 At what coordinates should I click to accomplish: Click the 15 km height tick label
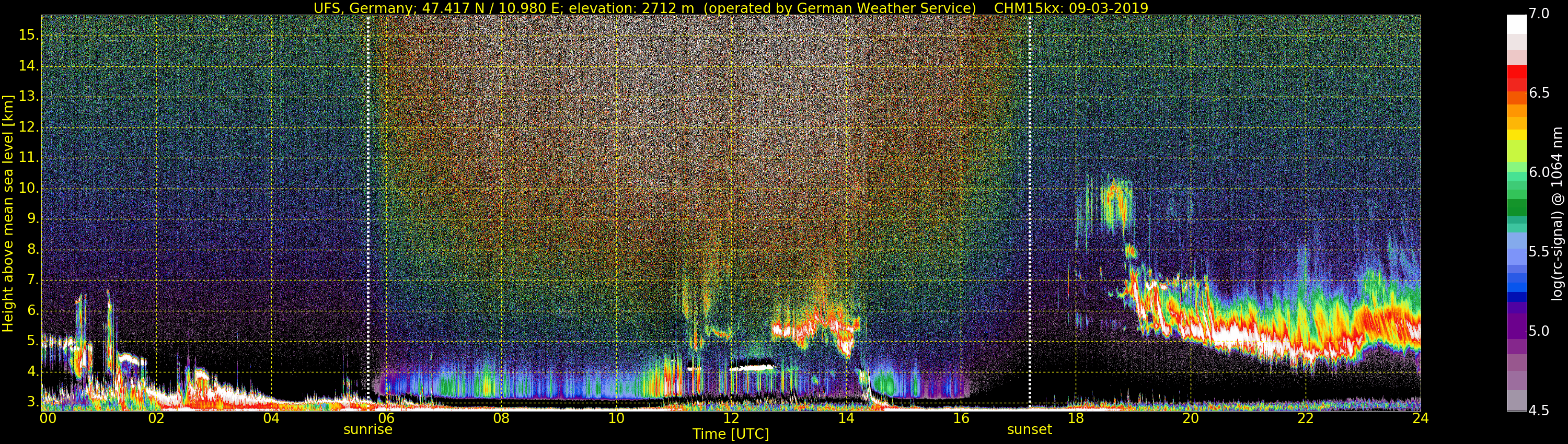[29, 36]
